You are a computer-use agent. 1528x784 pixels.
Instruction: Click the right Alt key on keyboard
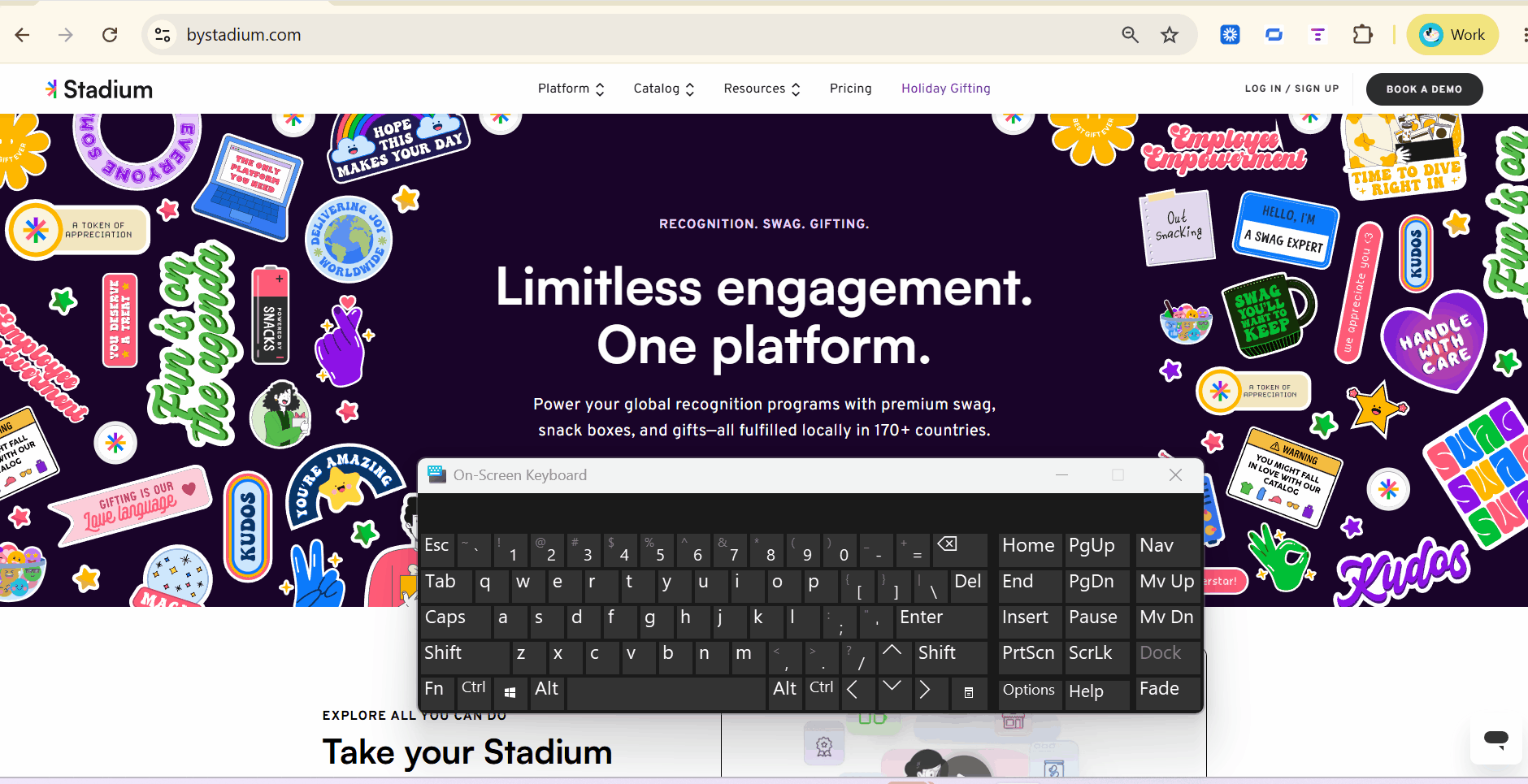click(785, 693)
